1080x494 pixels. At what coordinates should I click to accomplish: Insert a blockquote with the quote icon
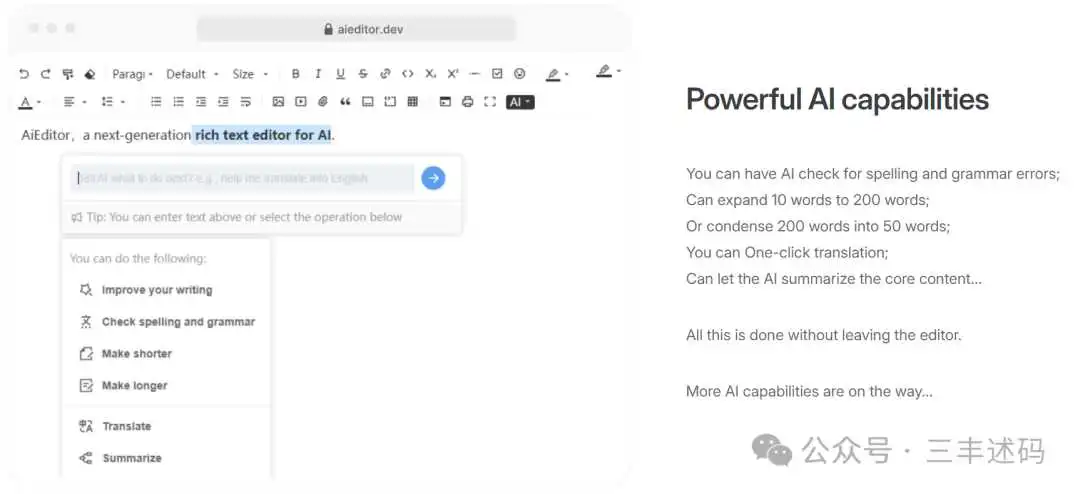tap(345, 102)
